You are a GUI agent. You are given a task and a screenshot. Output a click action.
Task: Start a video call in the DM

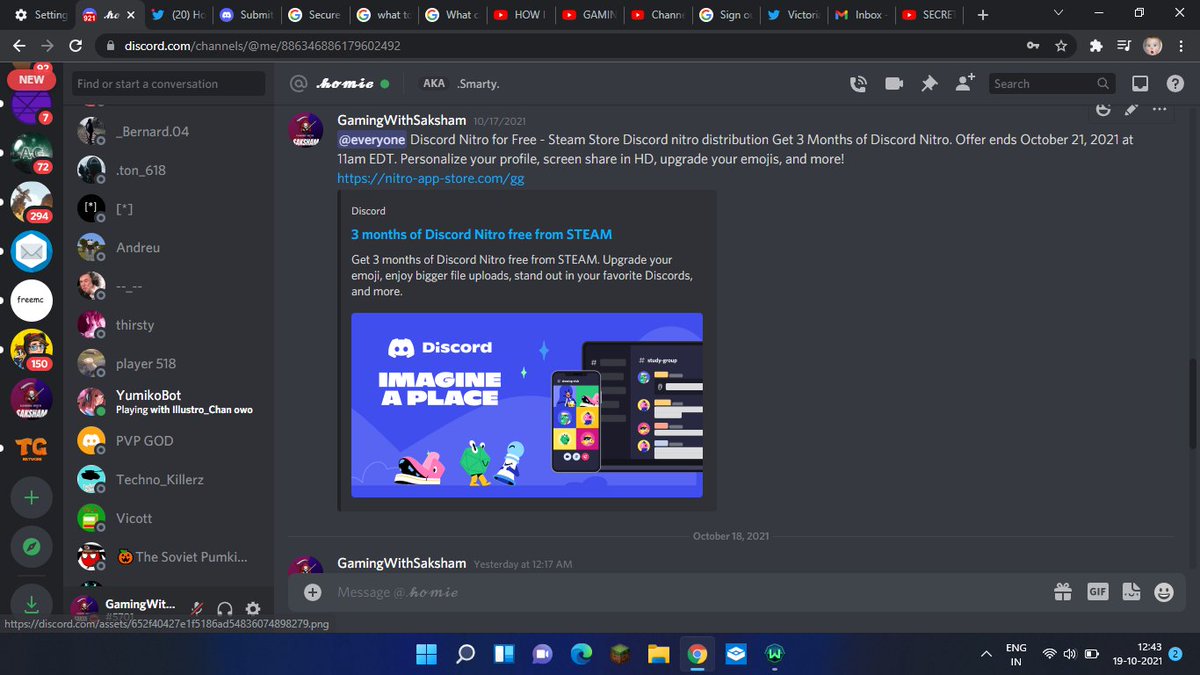894,84
